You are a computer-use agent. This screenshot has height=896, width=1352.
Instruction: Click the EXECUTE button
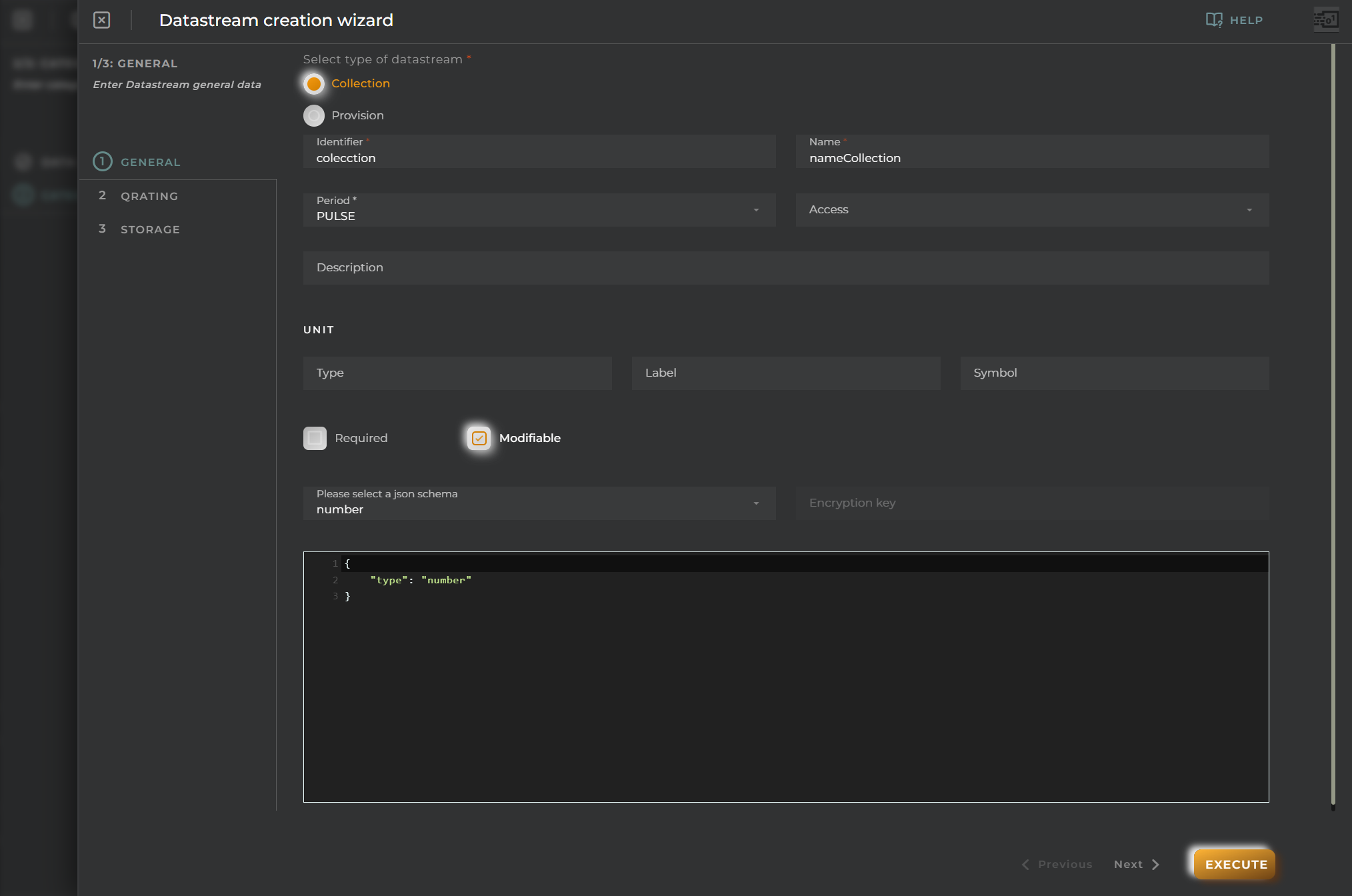pos(1235,864)
